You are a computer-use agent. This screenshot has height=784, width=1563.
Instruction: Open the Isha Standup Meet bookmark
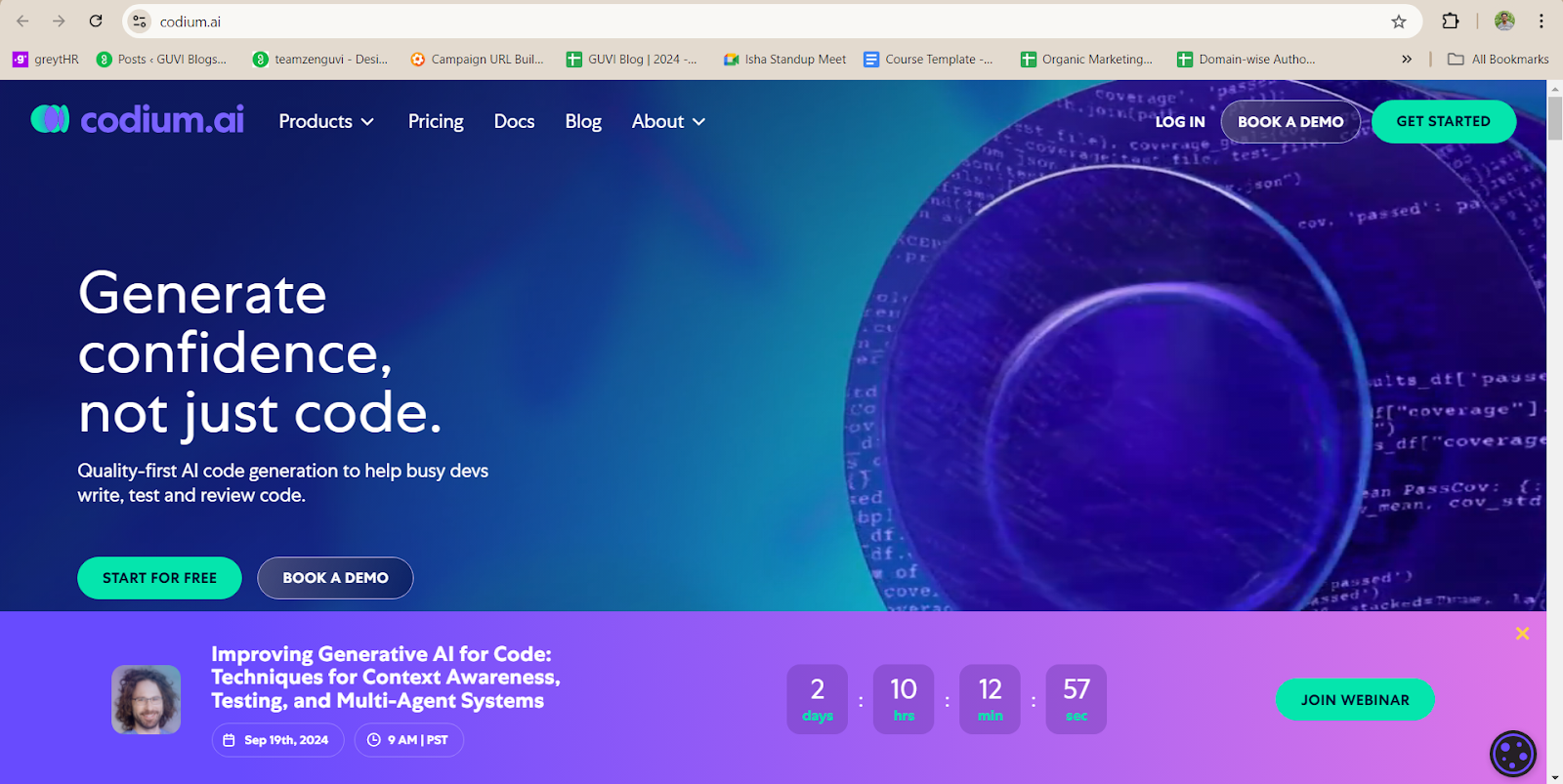point(784,60)
